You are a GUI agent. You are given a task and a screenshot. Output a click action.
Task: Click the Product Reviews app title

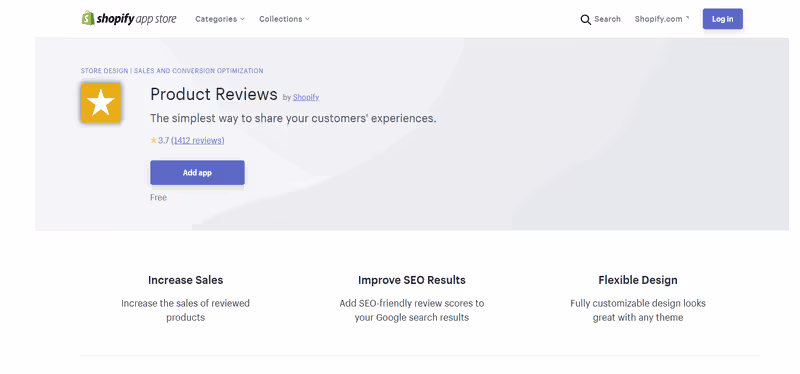(x=214, y=94)
